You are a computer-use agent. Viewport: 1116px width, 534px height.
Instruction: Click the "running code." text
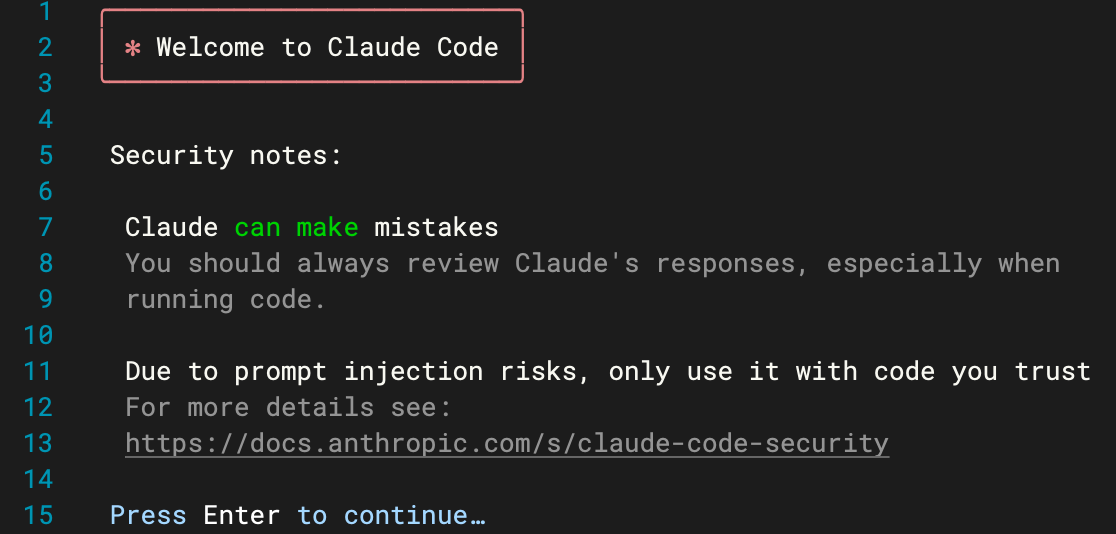(x=226, y=299)
